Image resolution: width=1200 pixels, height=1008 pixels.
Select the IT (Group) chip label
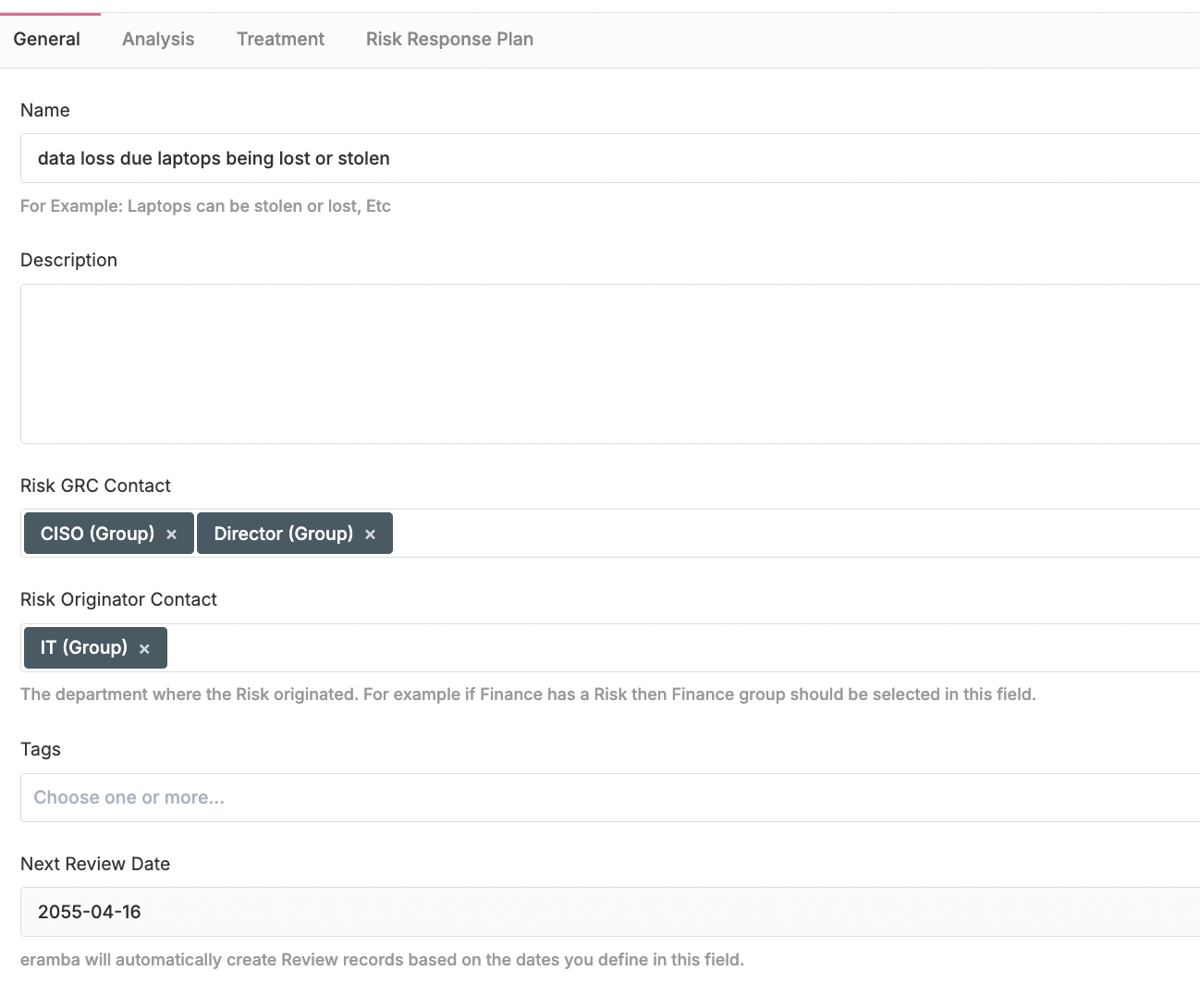tap(83, 647)
